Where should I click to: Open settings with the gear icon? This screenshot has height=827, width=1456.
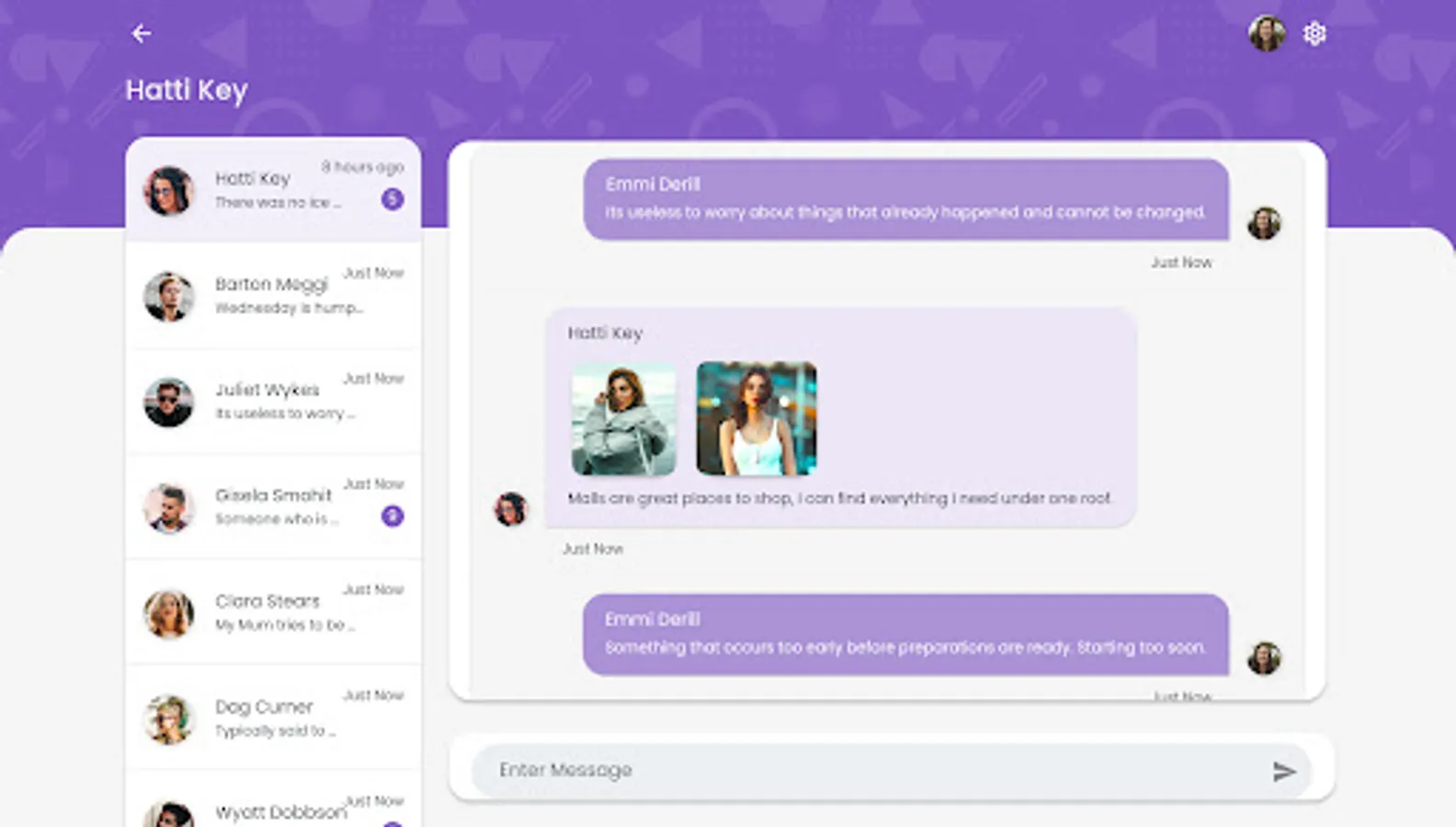[1314, 34]
